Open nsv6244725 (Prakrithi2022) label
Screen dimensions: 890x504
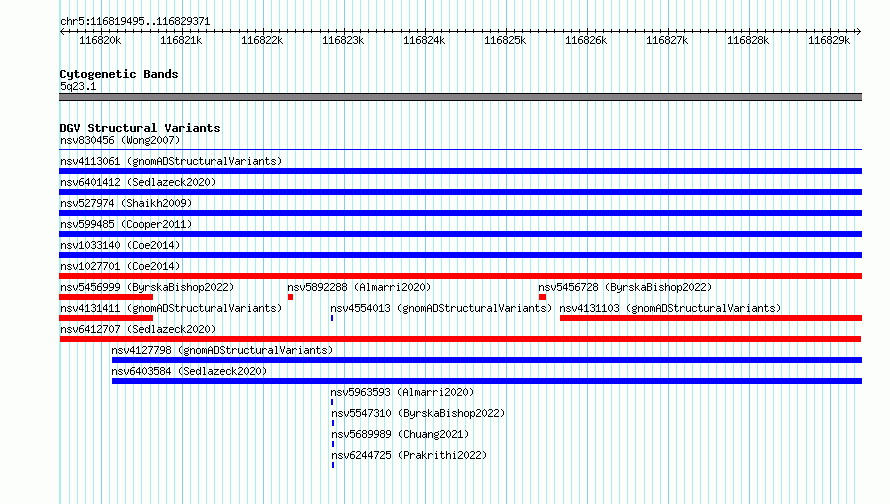pos(409,455)
